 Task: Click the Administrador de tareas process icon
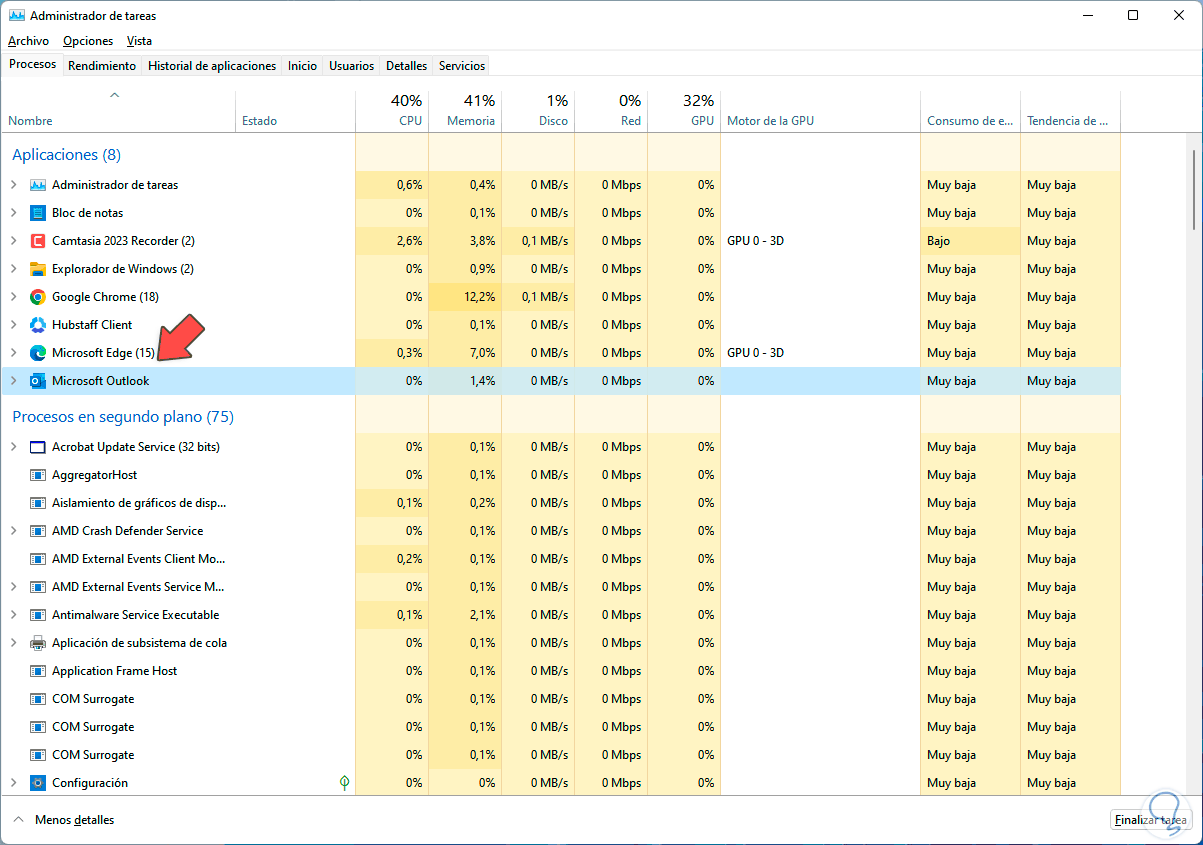tap(38, 185)
